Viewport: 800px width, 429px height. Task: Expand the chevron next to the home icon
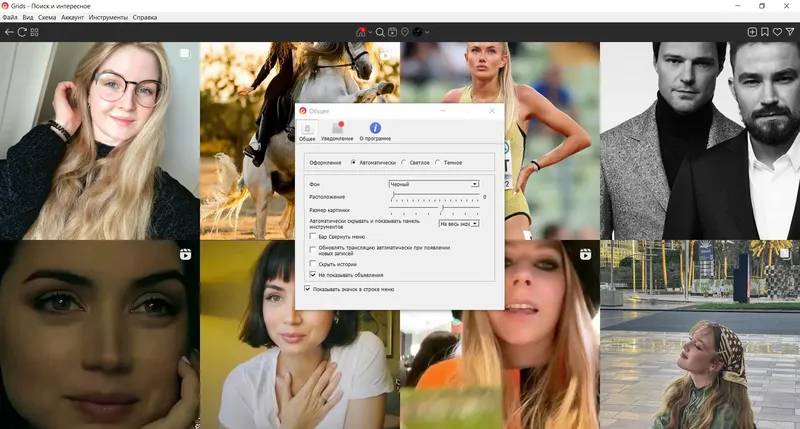(x=370, y=32)
